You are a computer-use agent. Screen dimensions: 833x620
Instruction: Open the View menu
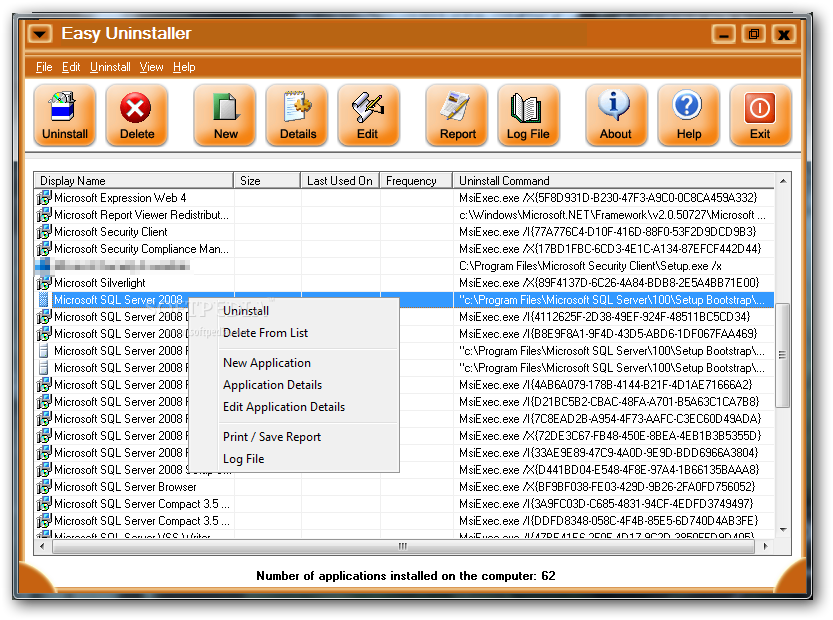click(x=151, y=67)
